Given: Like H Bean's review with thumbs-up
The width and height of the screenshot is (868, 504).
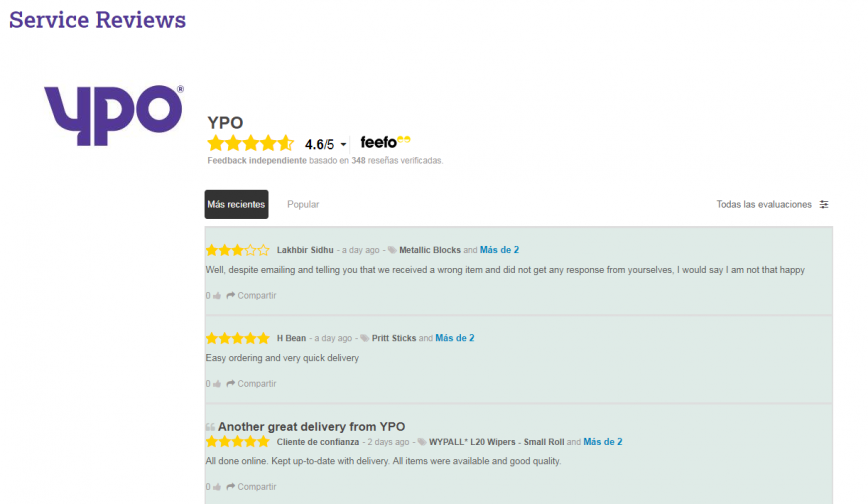Looking at the screenshot, I should 216,384.
